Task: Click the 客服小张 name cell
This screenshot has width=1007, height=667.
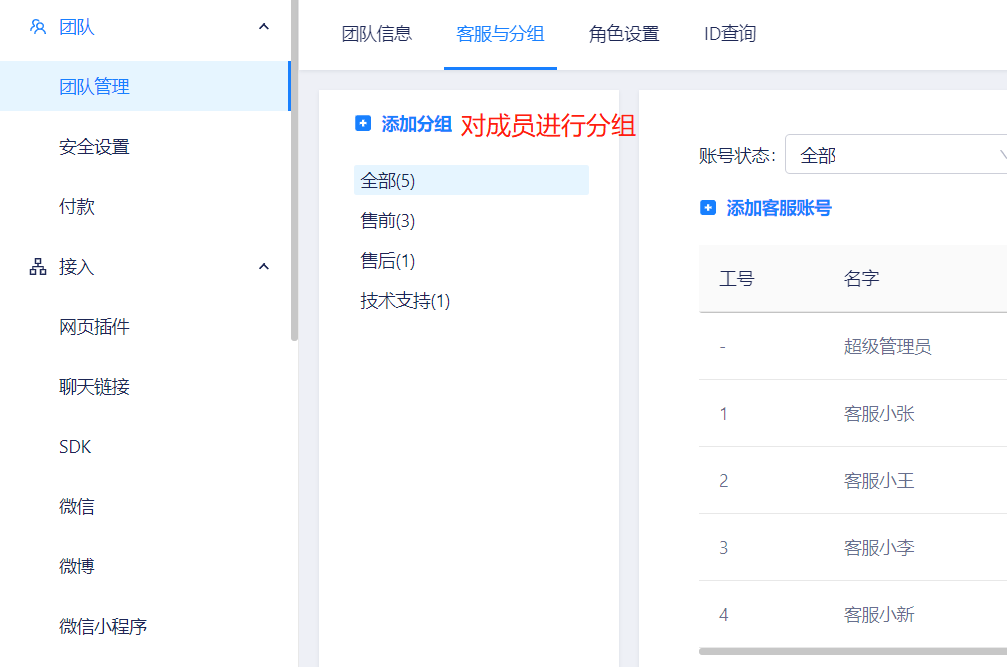Action: 879,413
